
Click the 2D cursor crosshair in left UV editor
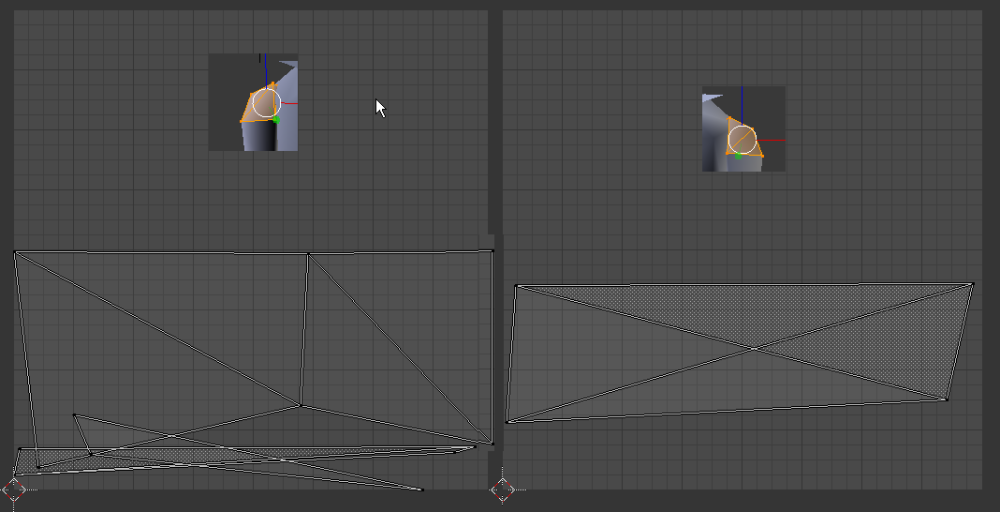[x=14, y=490]
